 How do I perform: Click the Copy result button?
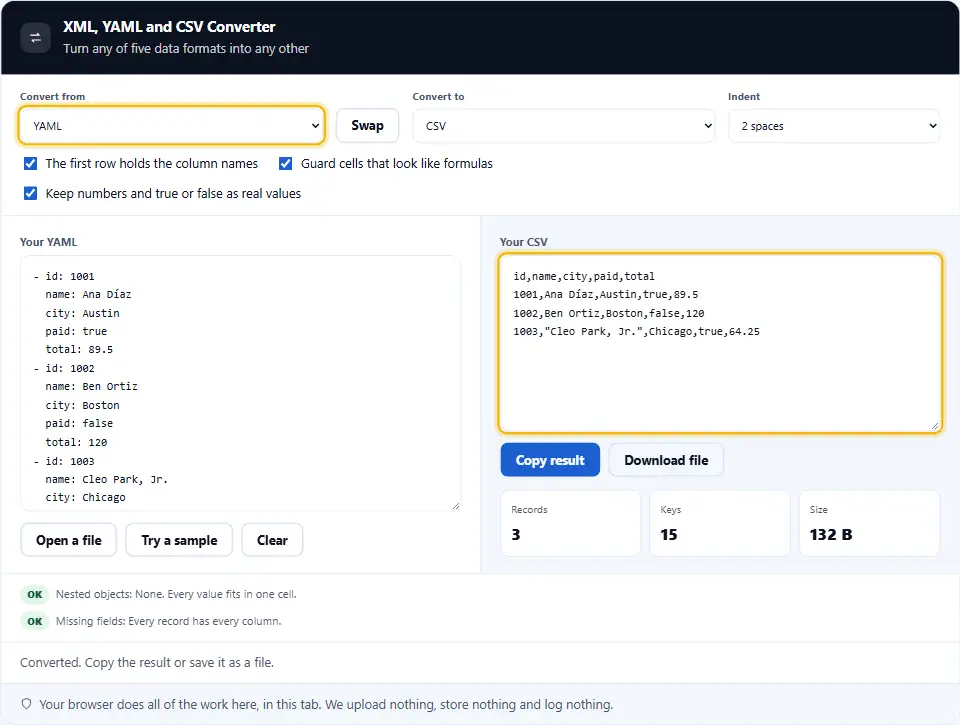(x=550, y=460)
